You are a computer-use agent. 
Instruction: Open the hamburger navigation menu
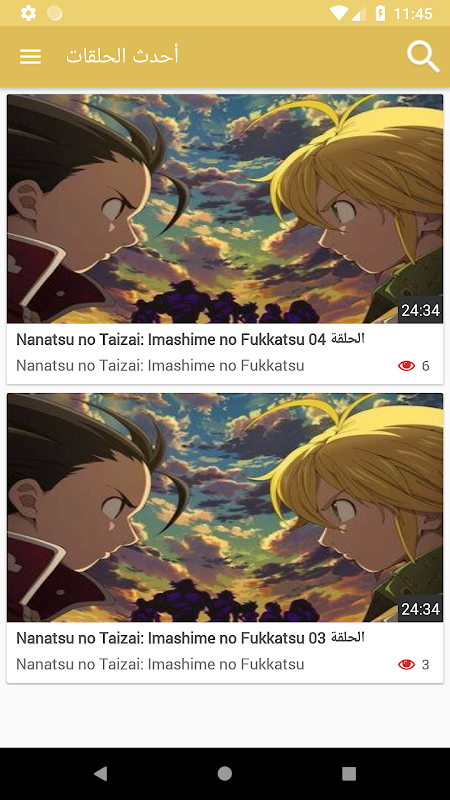(30, 56)
